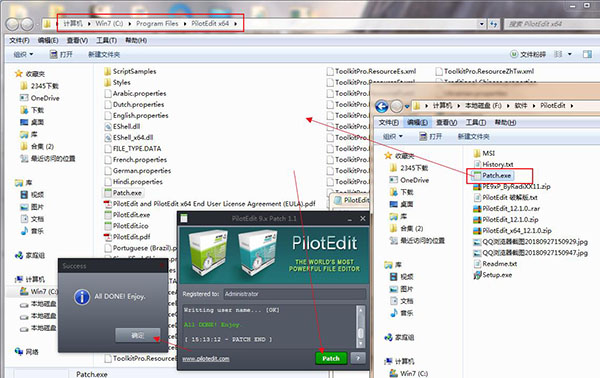Viewport: 600px width, 378px height.
Task: Open 查看(V) menu in back Explorer window
Action: coord(77,40)
